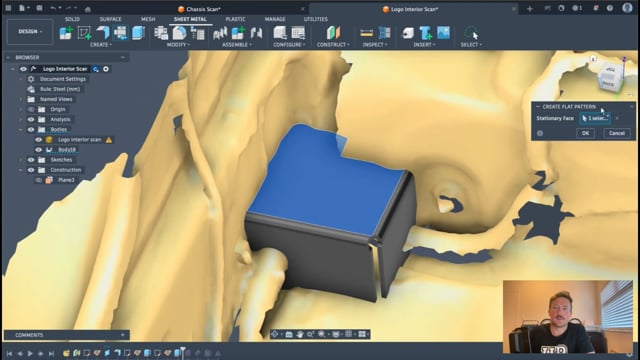Go to the Home icon
The image size is (640, 360).
pos(87,9)
